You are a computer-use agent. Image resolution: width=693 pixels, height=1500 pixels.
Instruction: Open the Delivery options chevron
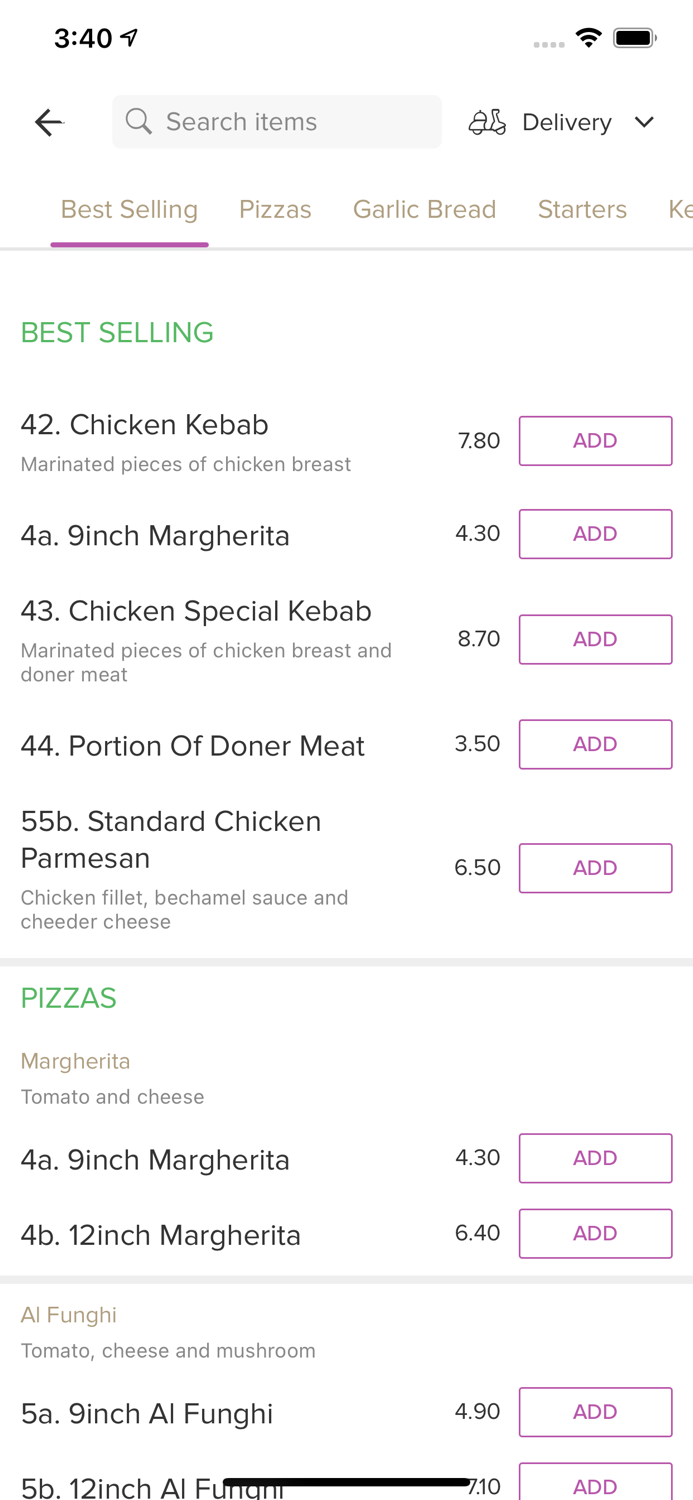(x=645, y=122)
